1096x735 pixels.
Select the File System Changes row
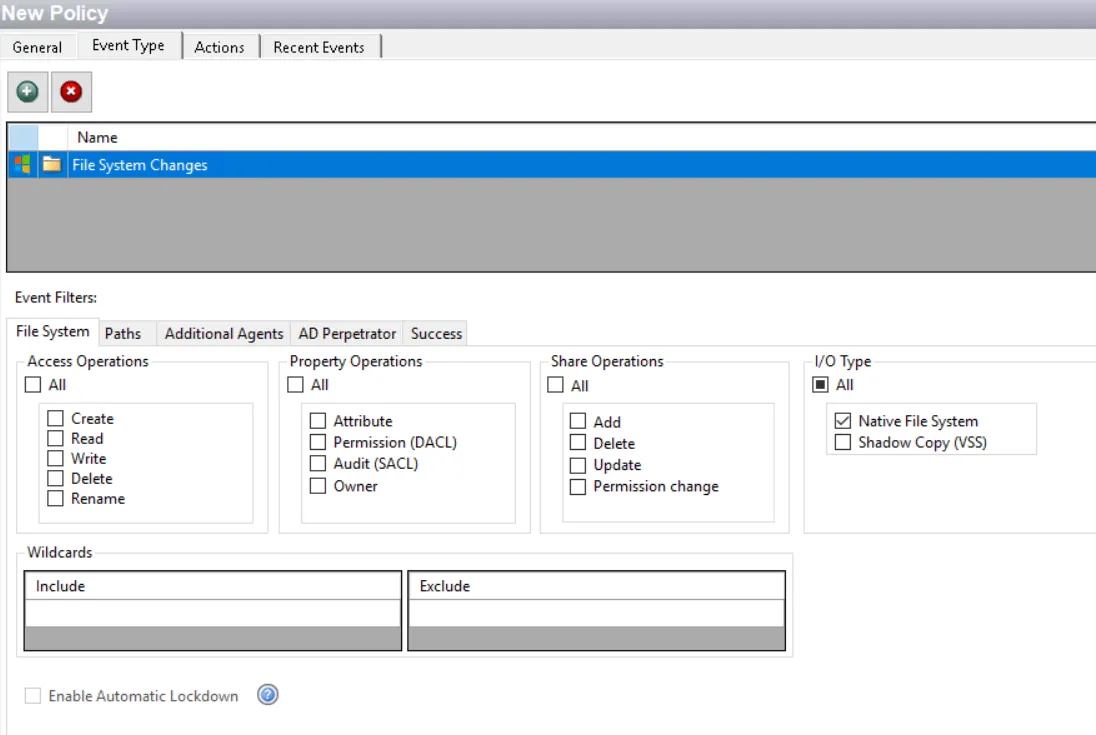[552, 165]
